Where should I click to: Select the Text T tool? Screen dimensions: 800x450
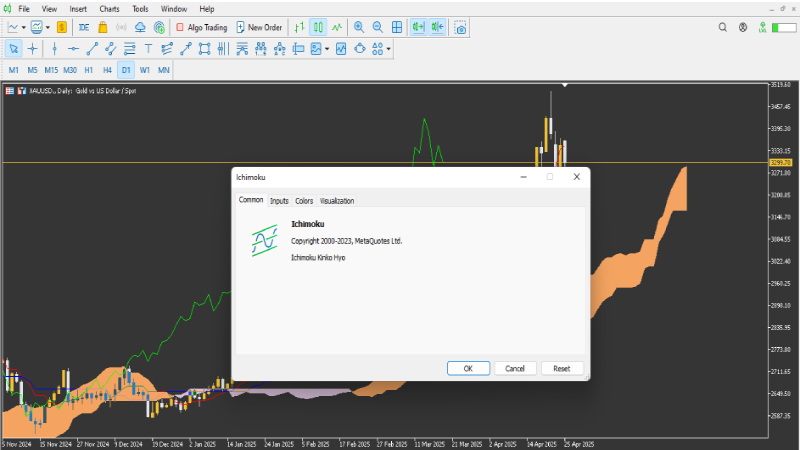click(148, 49)
